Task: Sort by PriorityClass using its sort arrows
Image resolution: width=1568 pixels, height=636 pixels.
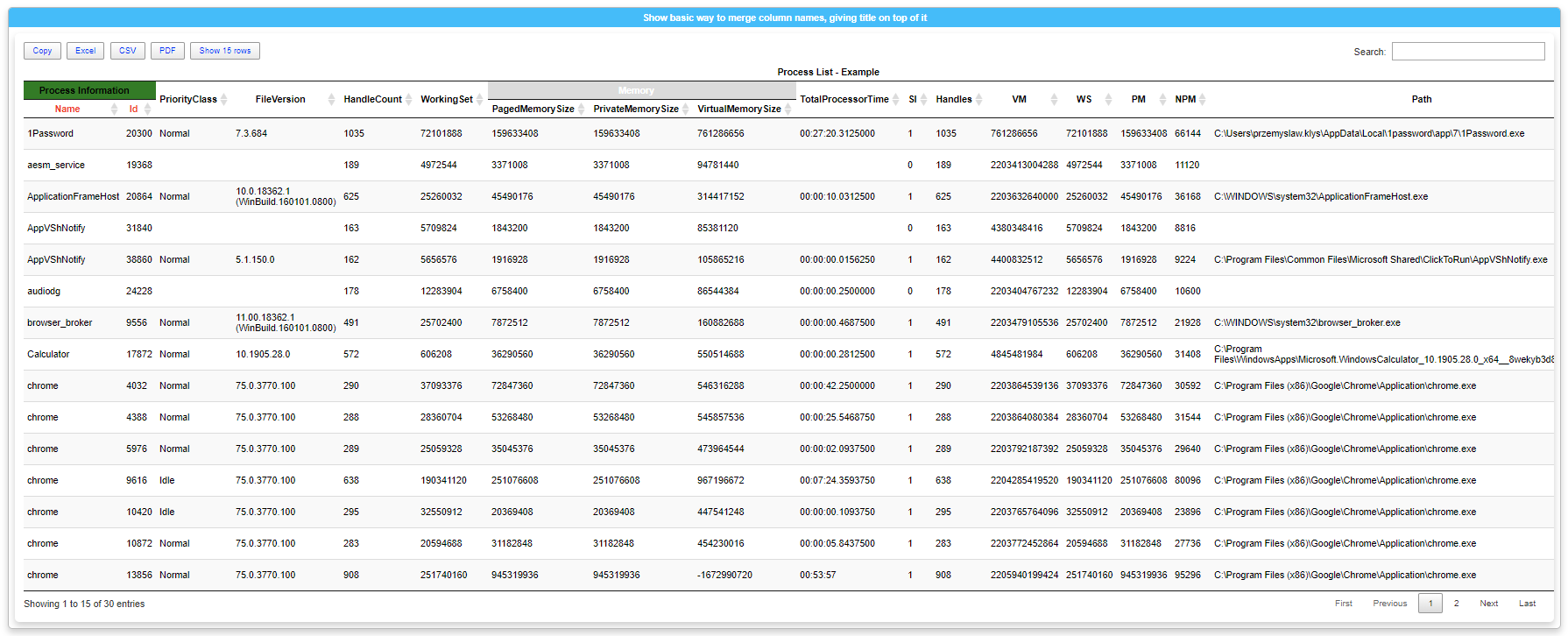Action: click(x=224, y=100)
